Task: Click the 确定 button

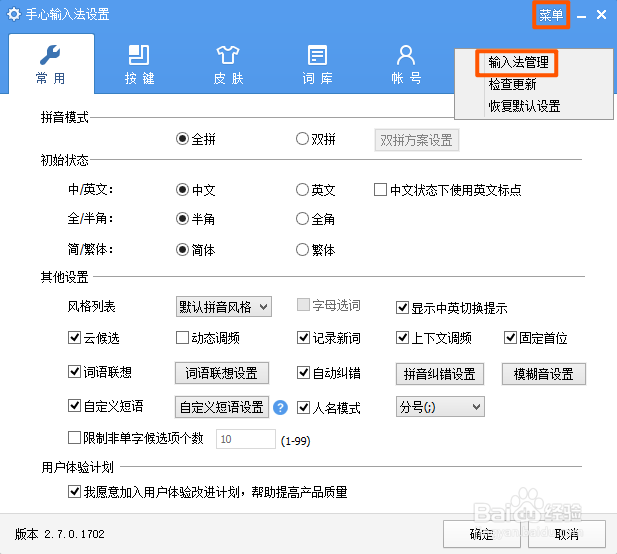Action: [x=482, y=534]
